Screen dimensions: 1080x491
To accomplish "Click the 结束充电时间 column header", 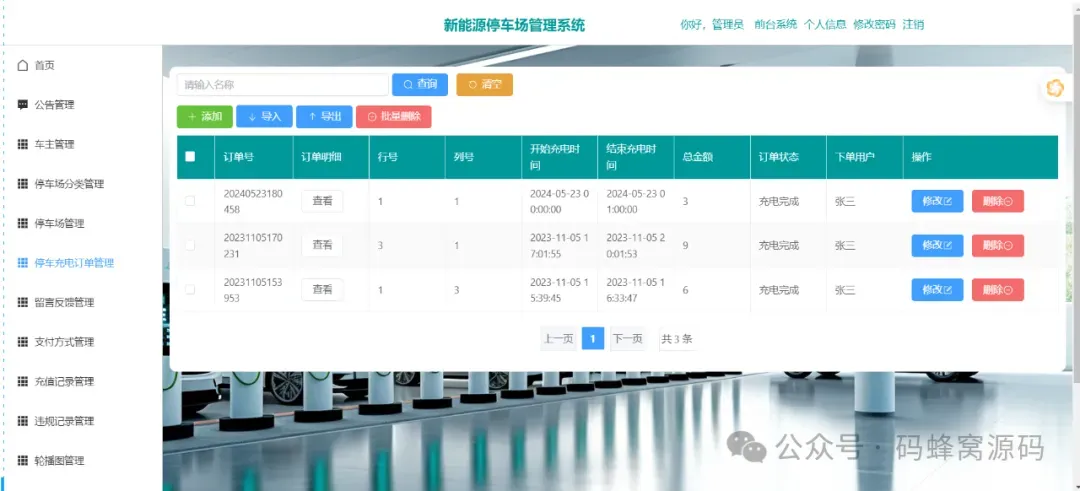I will pyautogui.click(x=634, y=157).
